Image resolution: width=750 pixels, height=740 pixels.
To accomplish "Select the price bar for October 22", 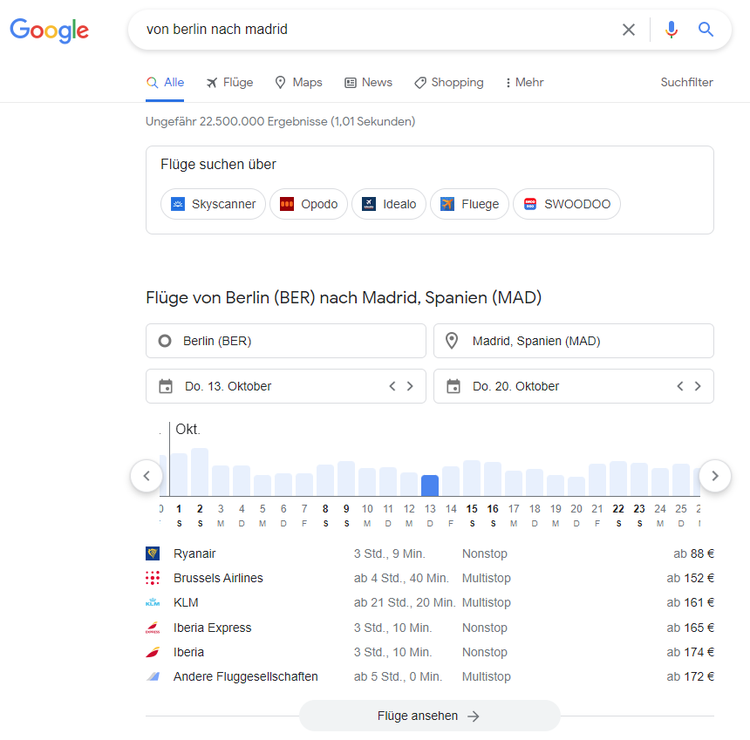I will (618, 479).
